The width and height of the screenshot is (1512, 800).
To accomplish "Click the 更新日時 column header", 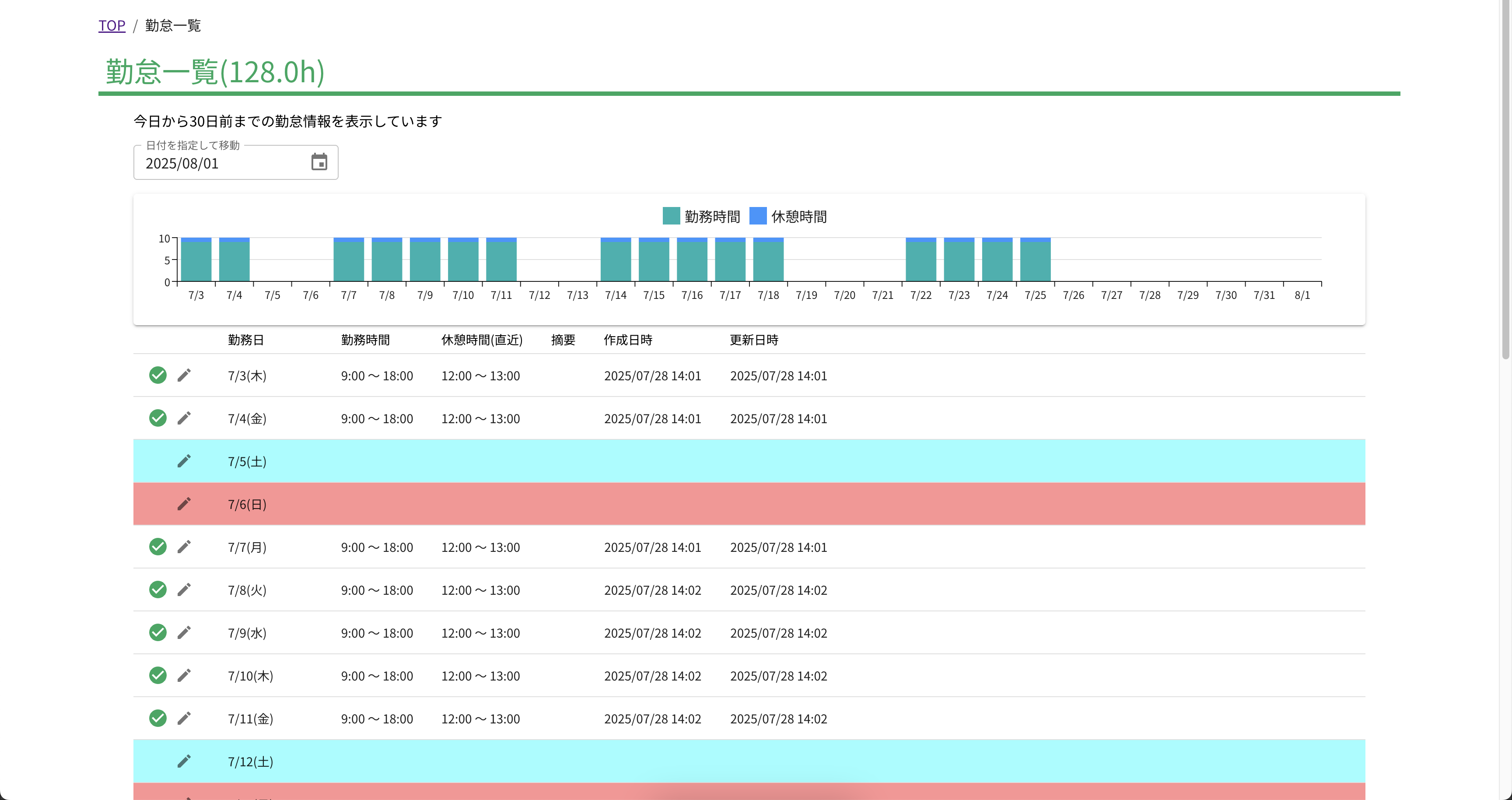I will [x=754, y=340].
